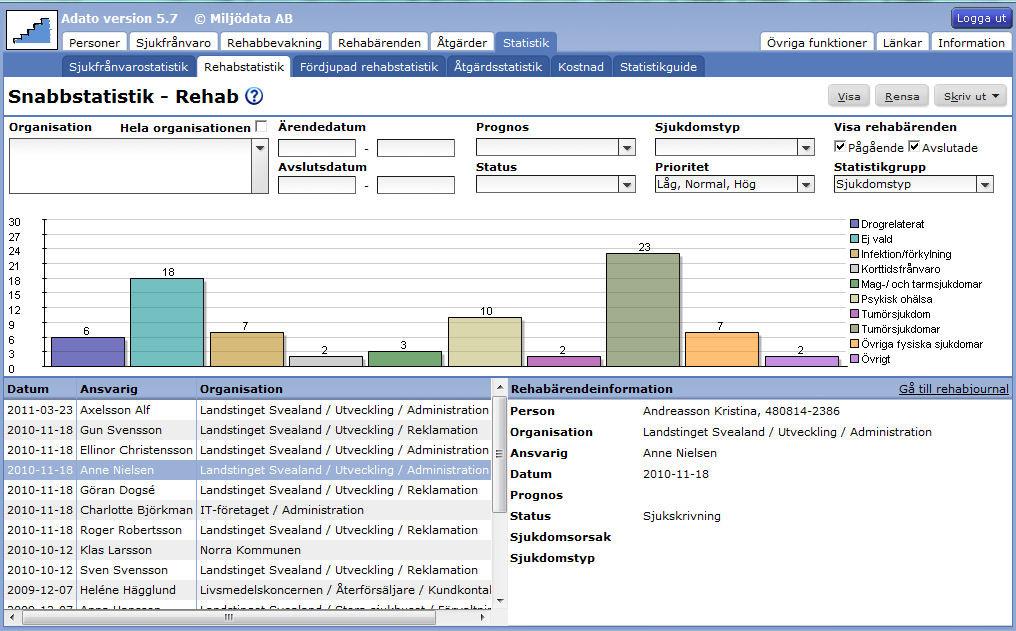Click the Psykisk ohälsa legend color swatch
The image size is (1016, 631).
[x=854, y=299]
